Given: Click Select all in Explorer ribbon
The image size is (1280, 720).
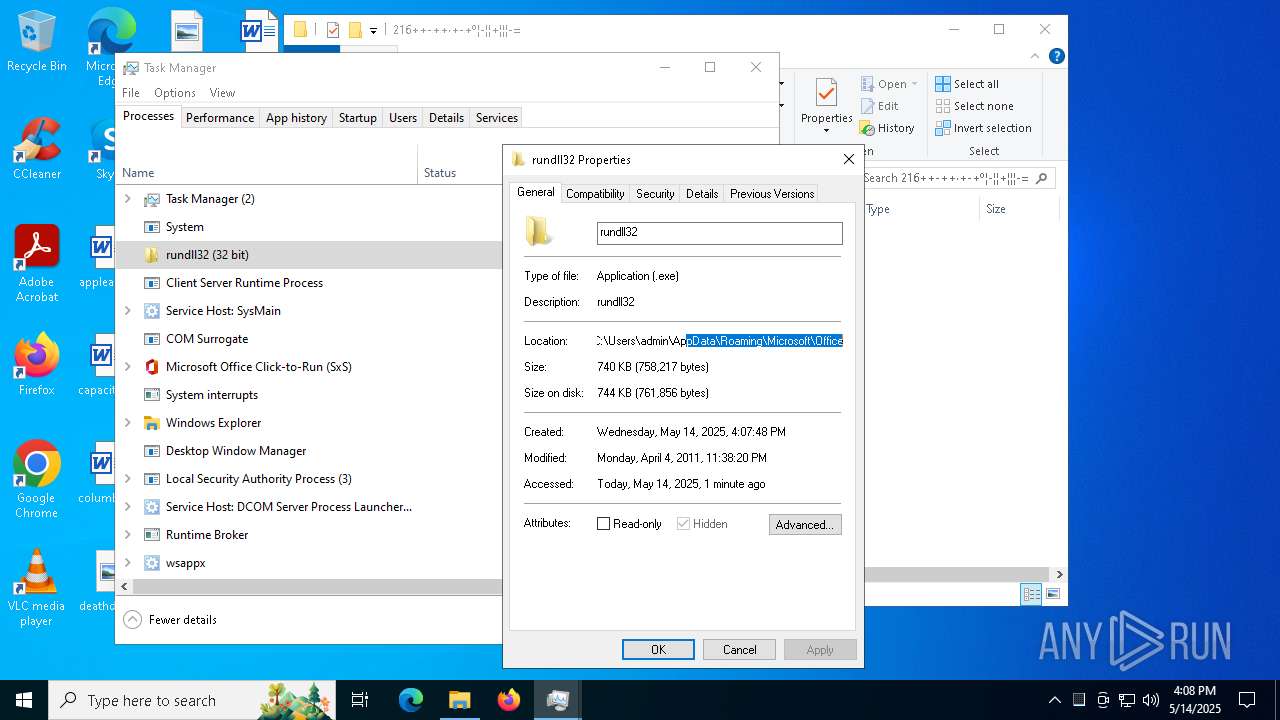Looking at the screenshot, I should coord(967,84).
